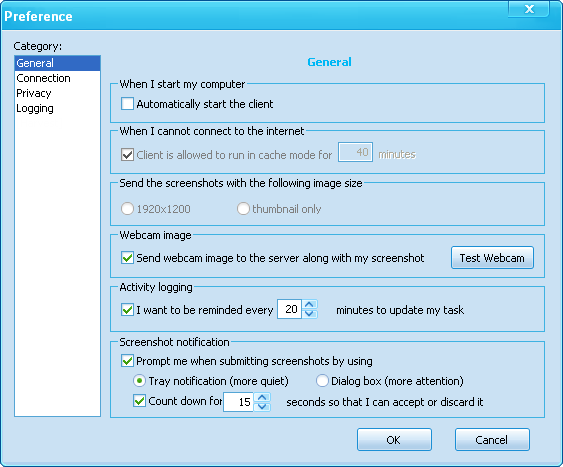Close the Preference window
Viewport: 563px width, 467px height.
click(x=529, y=9)
